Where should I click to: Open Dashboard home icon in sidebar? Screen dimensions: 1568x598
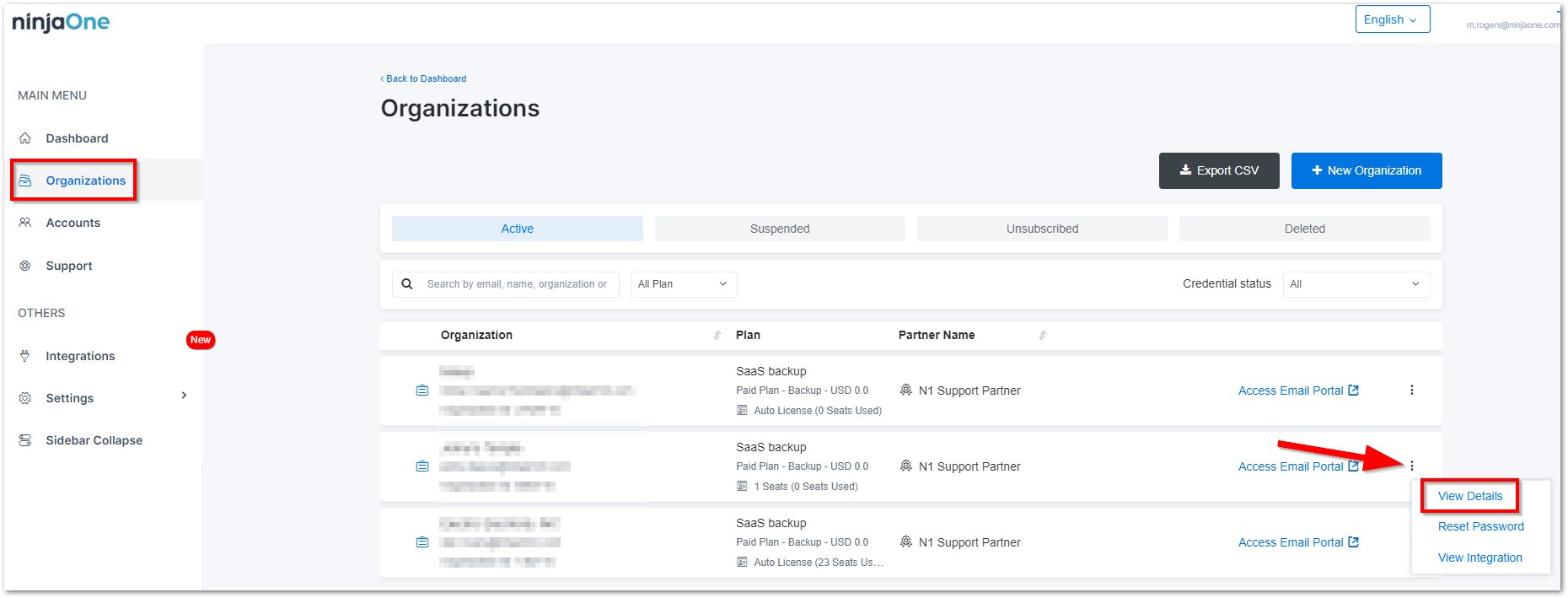click(25, 138)
